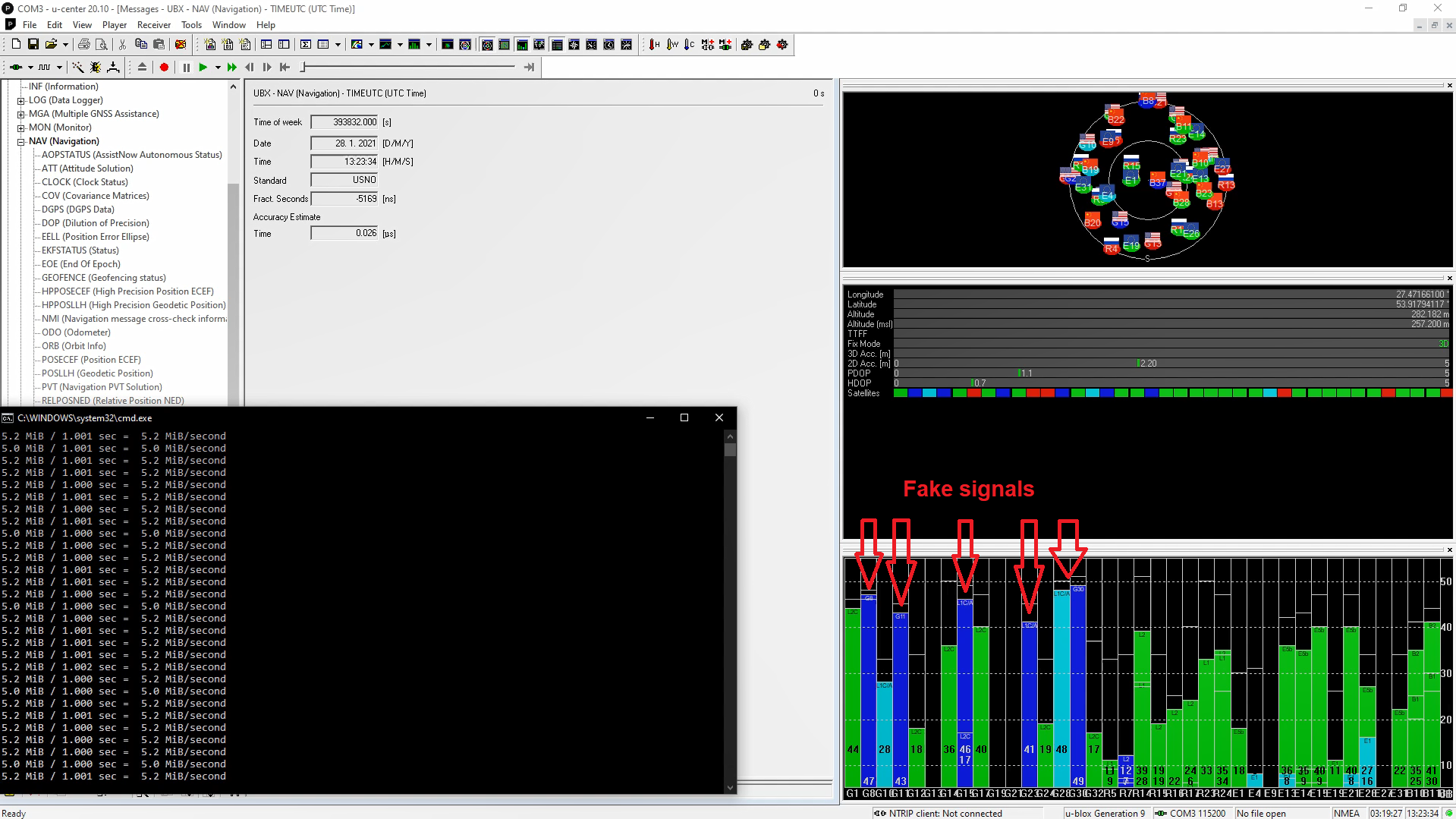Select CLOCK (Clock Status) message
Viewport: 1456px width, 819px height.
pyautogui.click(x=85, y=182)
